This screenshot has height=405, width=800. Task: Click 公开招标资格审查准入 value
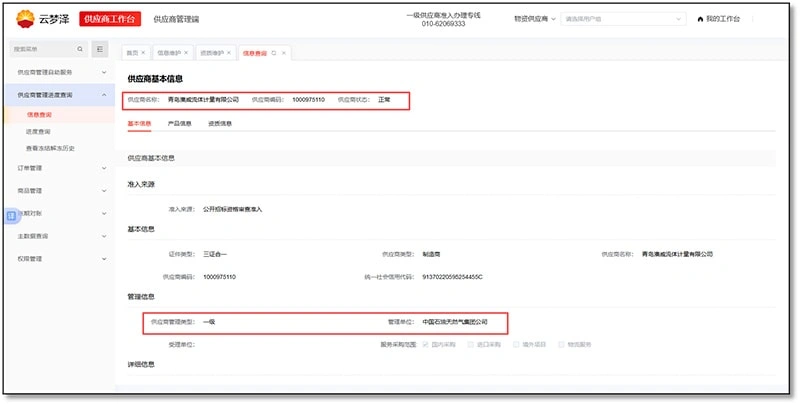[x=233, y=209]
